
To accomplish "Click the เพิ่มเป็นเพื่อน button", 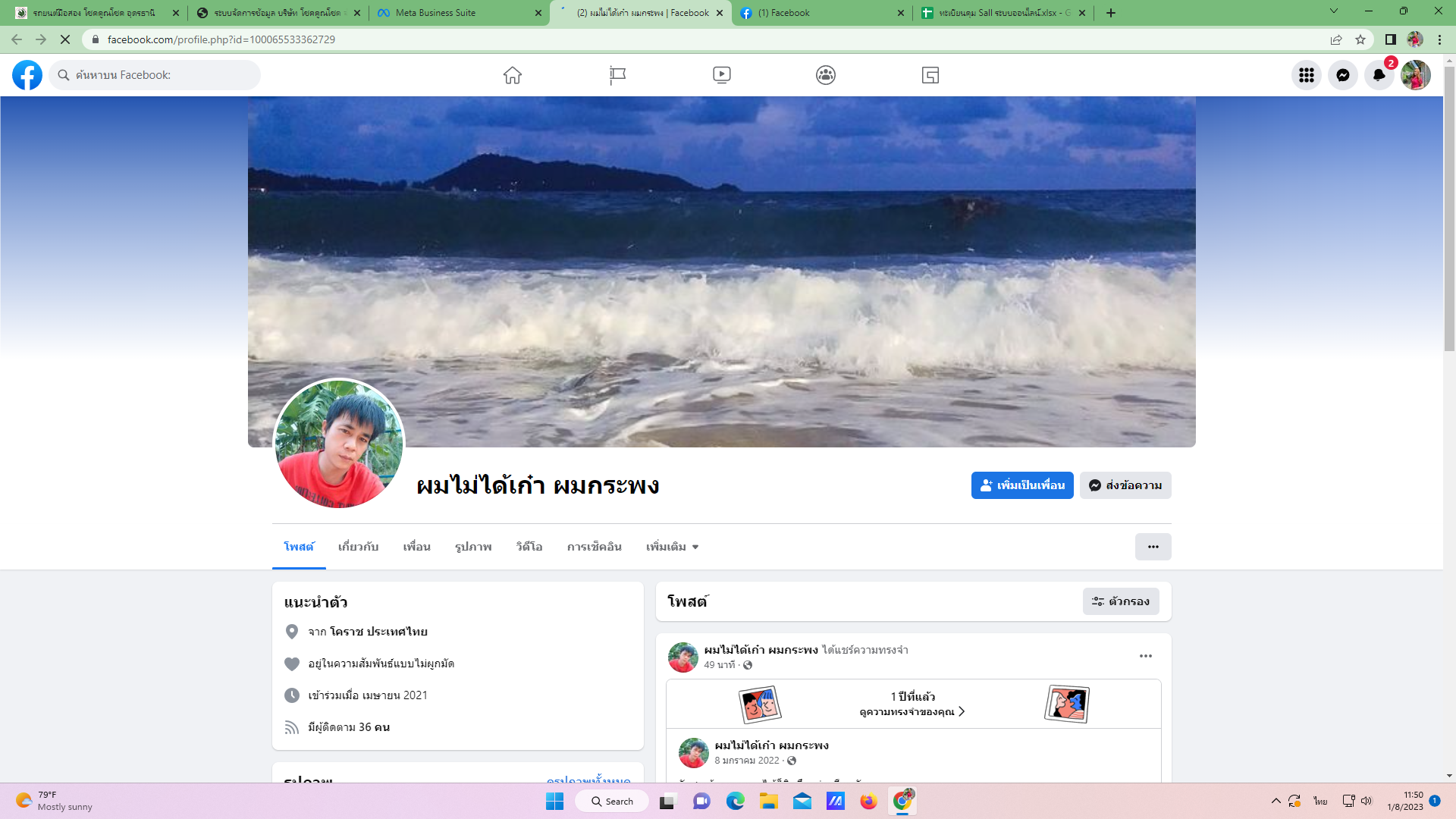I will tap(1021, 485).
